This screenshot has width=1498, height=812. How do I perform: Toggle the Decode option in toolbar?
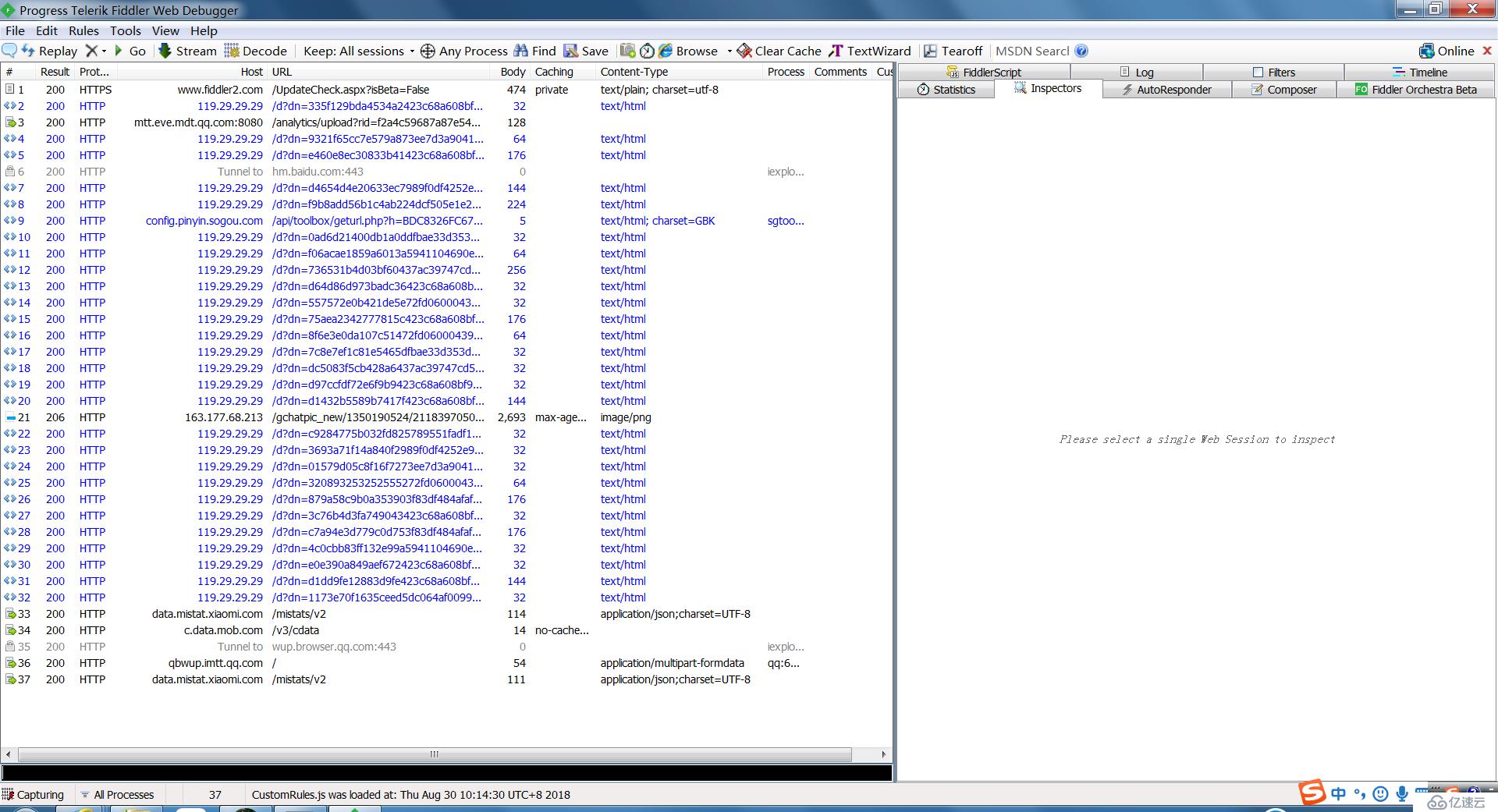point(256,51)
